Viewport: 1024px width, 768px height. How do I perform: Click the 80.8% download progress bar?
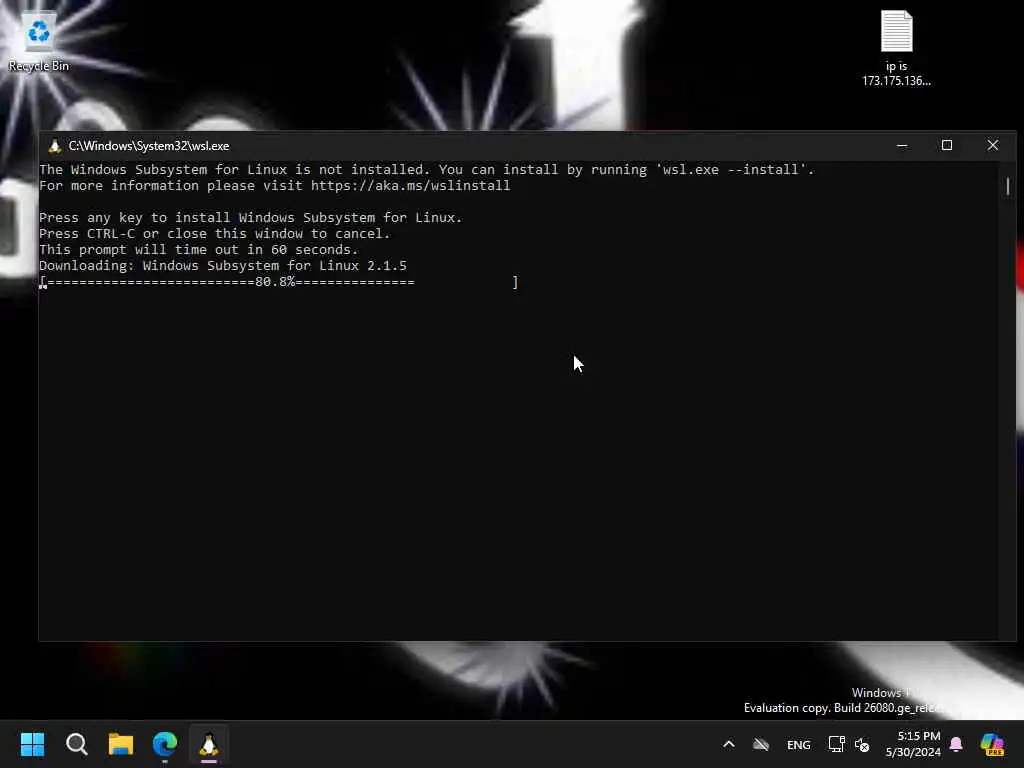(279, 282)
